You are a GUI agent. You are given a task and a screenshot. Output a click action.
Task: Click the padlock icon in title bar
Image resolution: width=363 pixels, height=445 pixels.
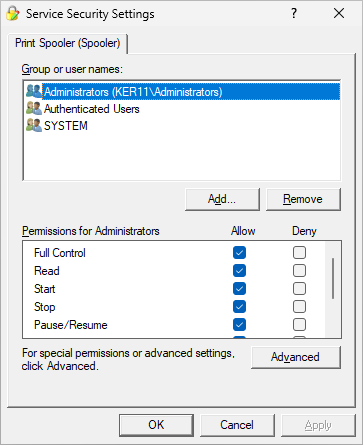pyautogui.click(x=13, y=13)
